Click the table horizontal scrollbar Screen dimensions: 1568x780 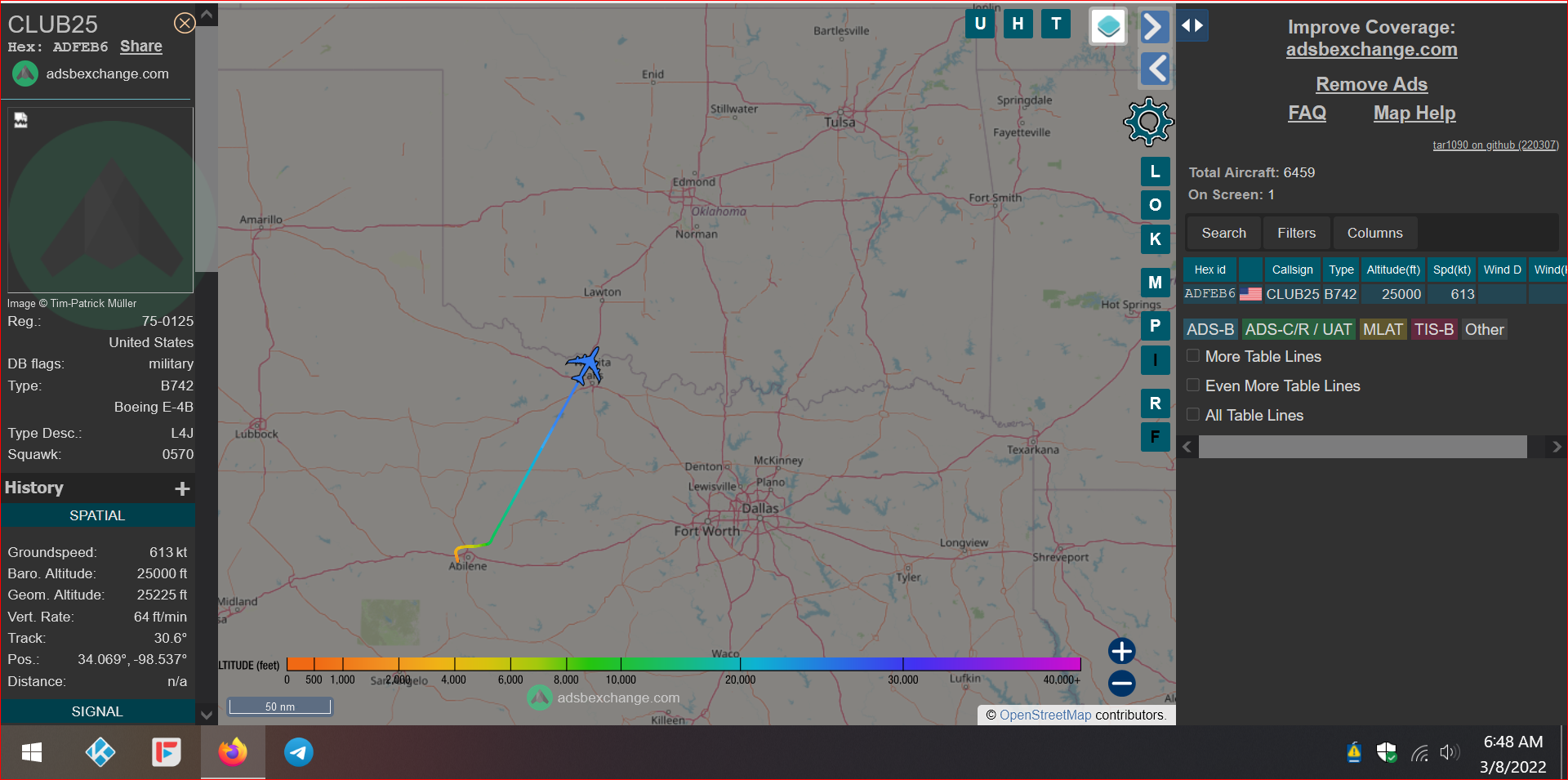point(1361,447)
